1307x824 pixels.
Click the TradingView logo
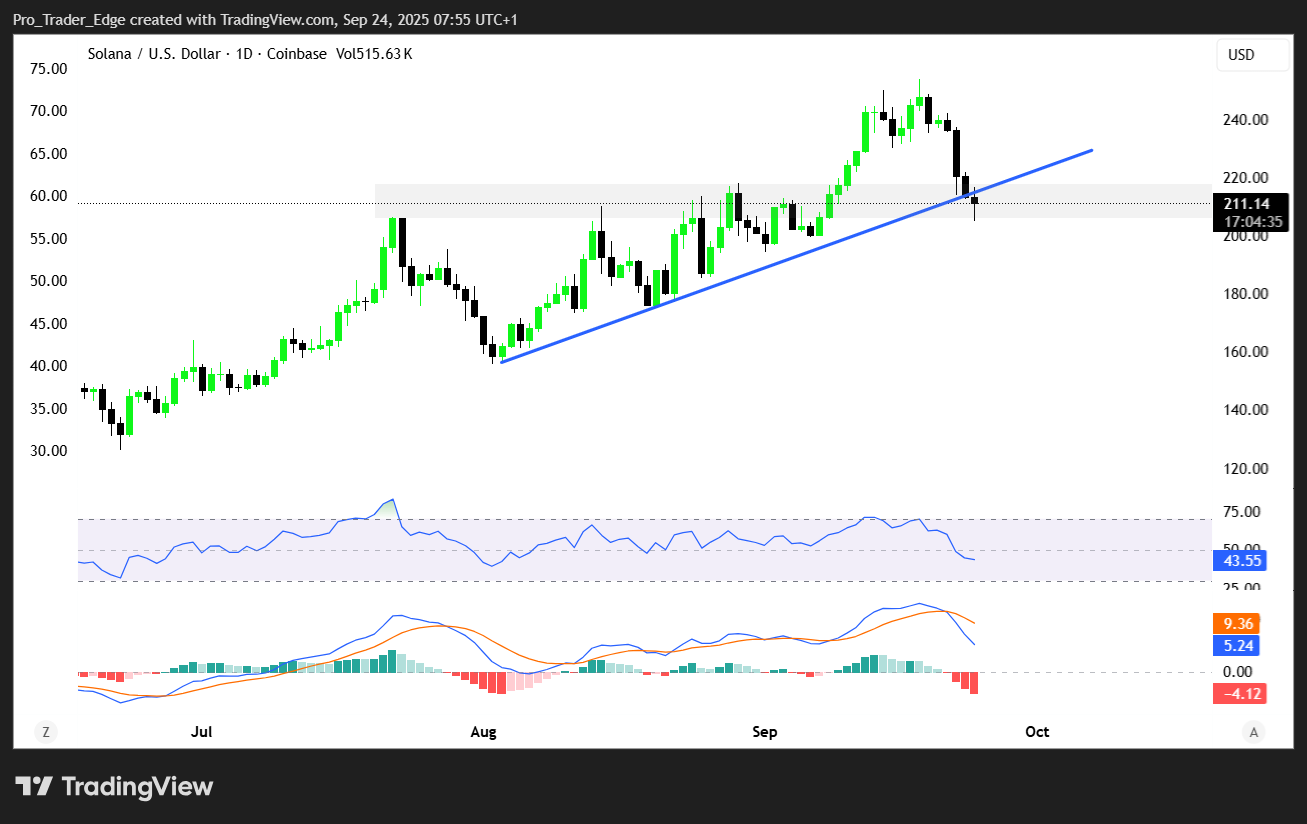(x=114, y=787)
